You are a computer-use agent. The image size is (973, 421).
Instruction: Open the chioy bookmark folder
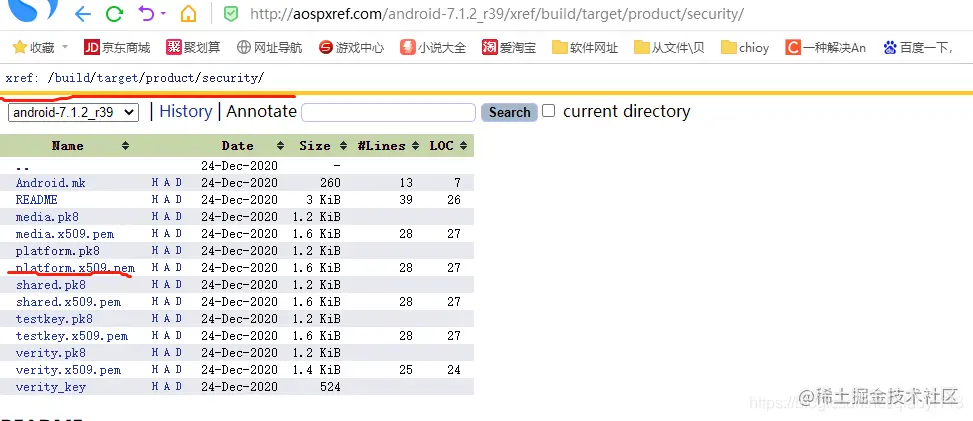click(x=745, y=47)
